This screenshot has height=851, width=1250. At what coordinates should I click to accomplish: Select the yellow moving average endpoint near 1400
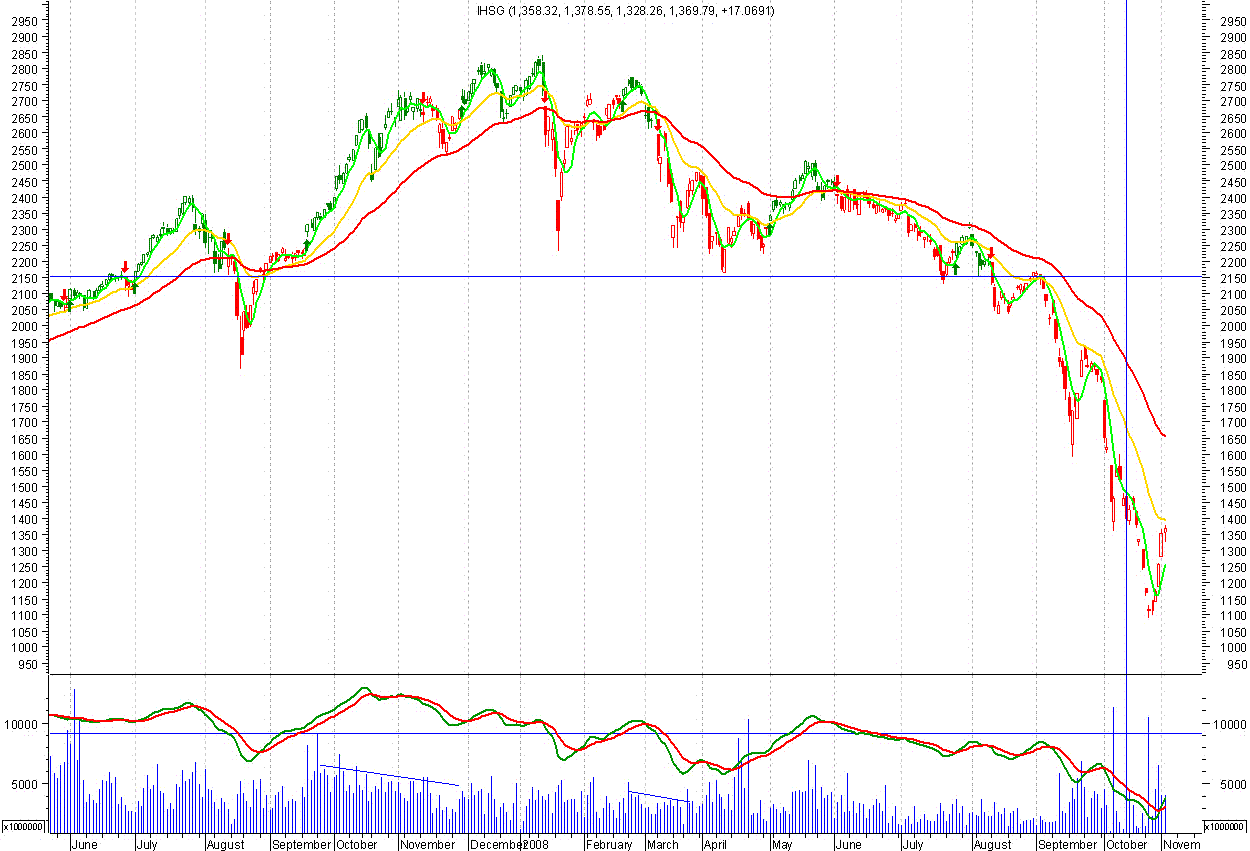click(x=1165, y=520)
